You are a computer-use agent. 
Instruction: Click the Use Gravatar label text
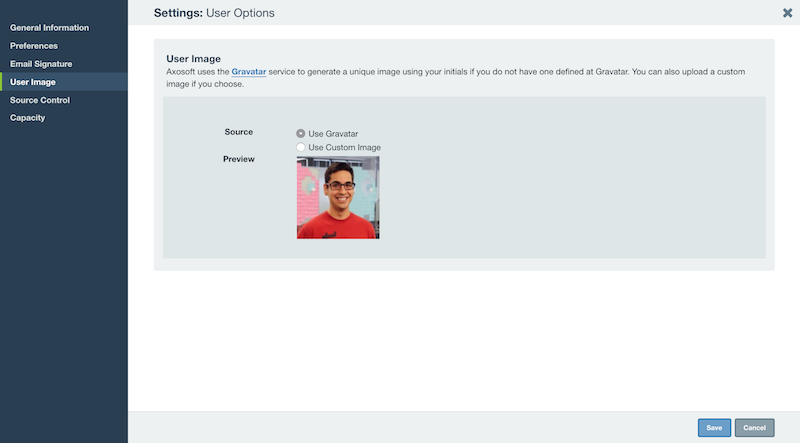333,134
